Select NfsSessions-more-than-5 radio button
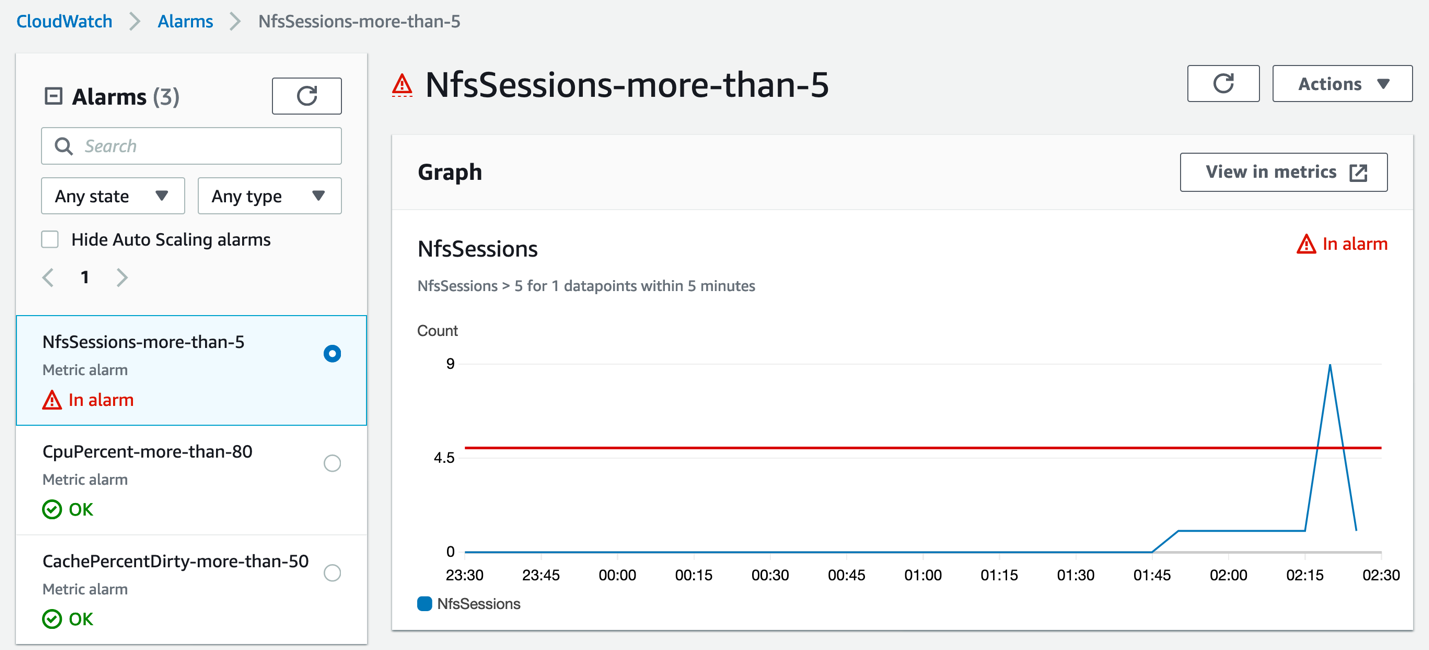The height and width of the screenshot is (650, 1429). pos(332,353)
